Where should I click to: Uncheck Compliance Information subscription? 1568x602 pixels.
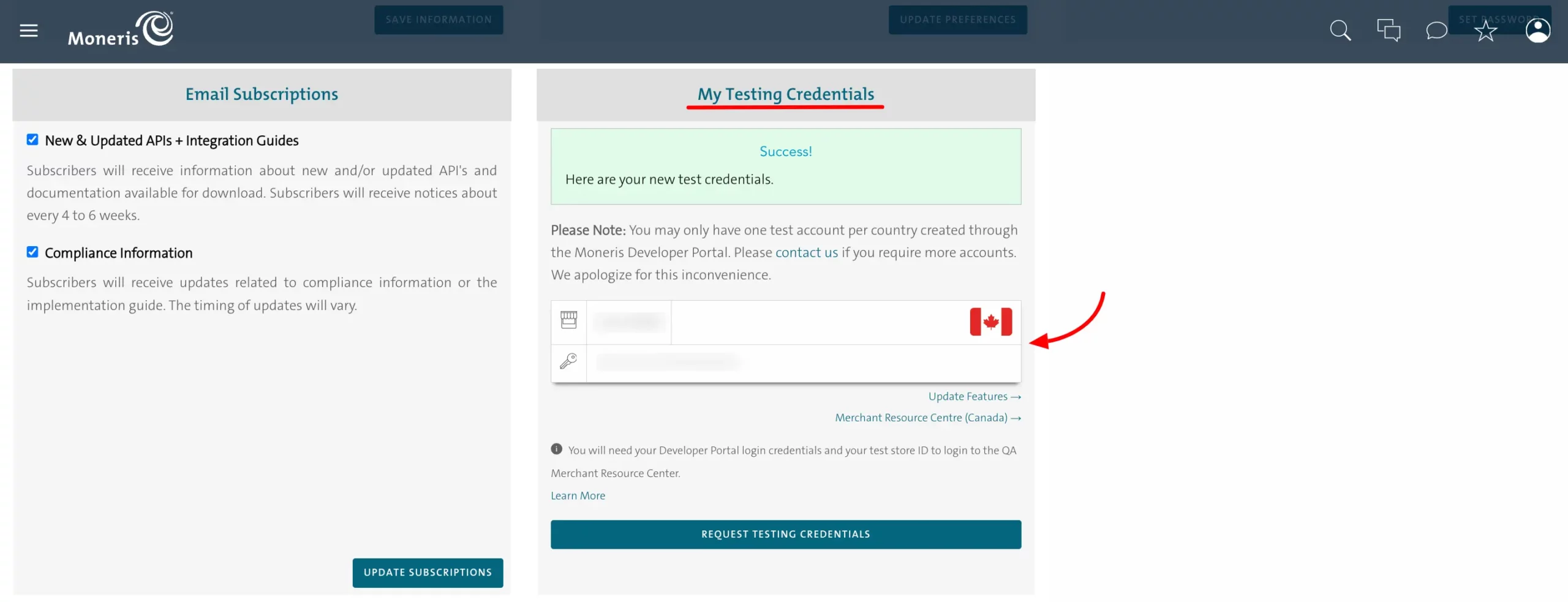click(x=32, y=252)
